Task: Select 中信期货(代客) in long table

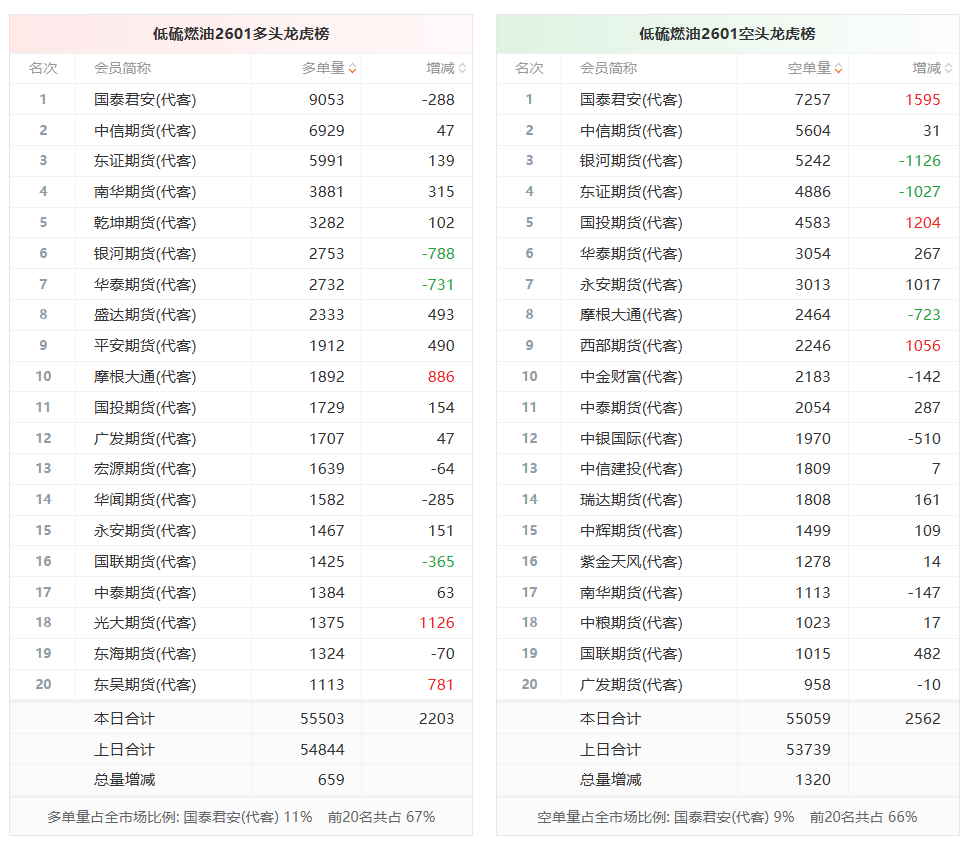Action: click(145, 130)
